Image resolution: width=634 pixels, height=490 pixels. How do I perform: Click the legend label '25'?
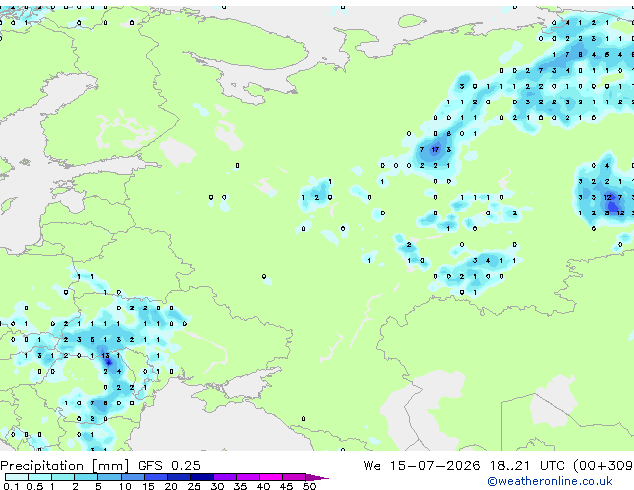coord(194,486)
